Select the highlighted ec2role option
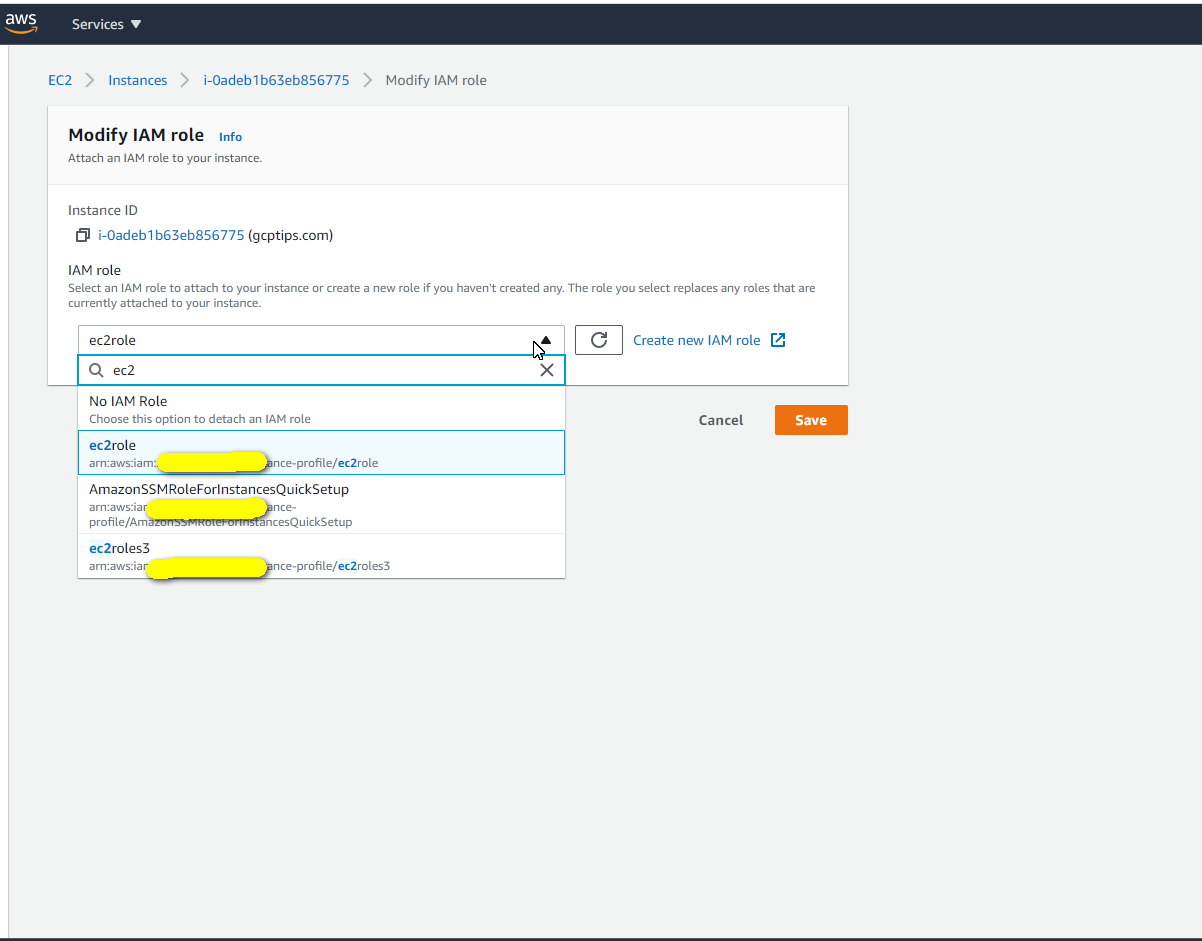Image resolution: width=1202 pixels, height=941 pixels. coord(320,452)
